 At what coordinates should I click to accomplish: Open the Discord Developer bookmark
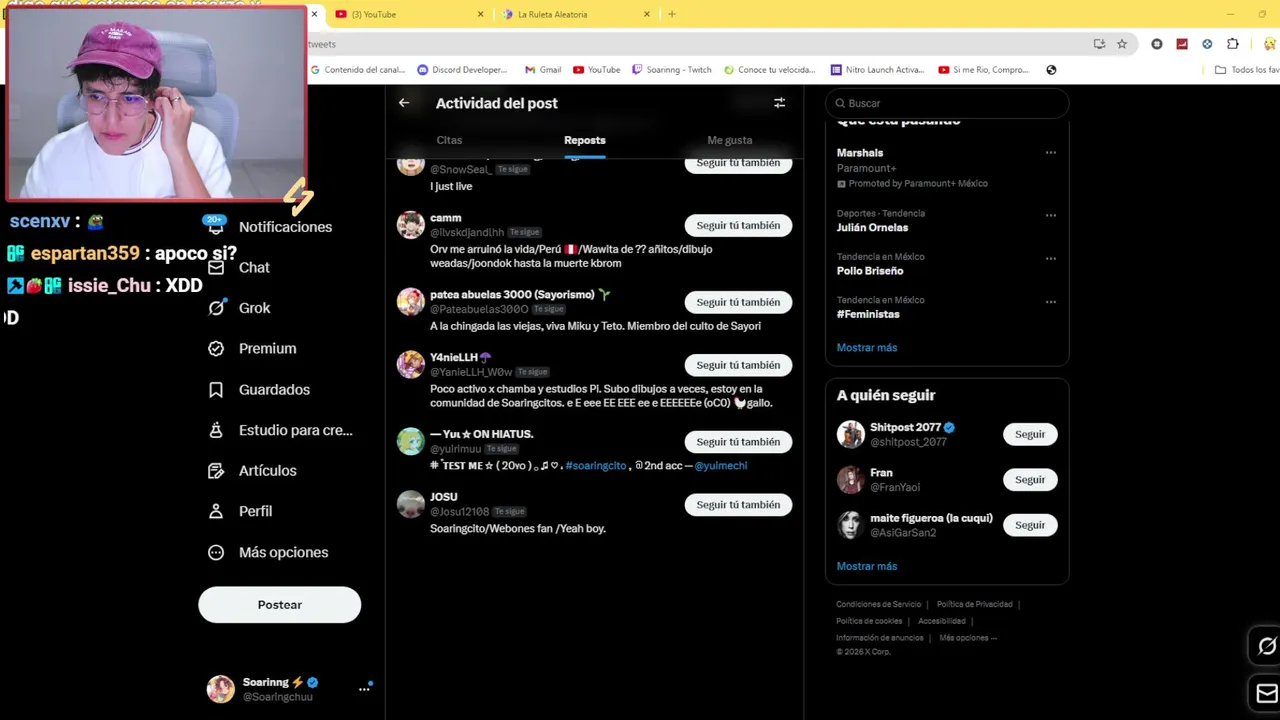[462, 70]
